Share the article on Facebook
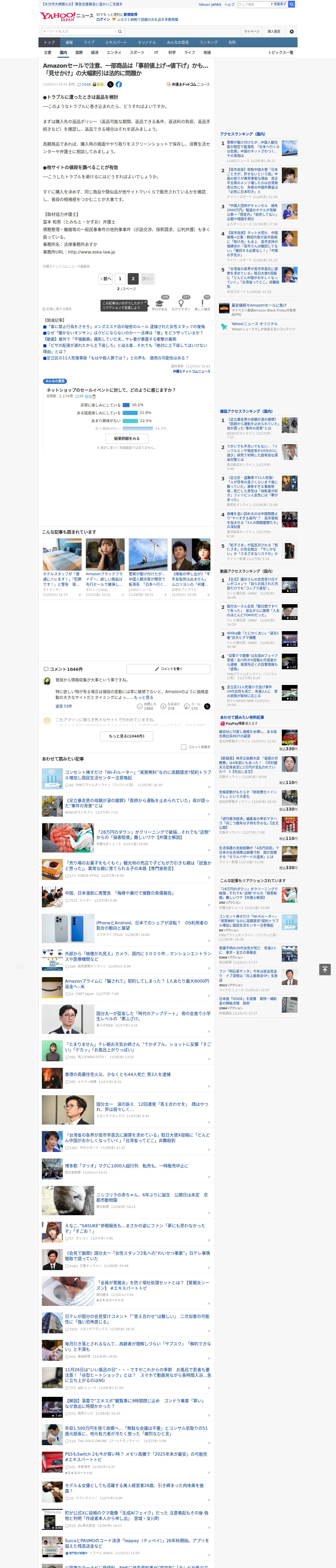336x1568 pixels. (119, 85)
